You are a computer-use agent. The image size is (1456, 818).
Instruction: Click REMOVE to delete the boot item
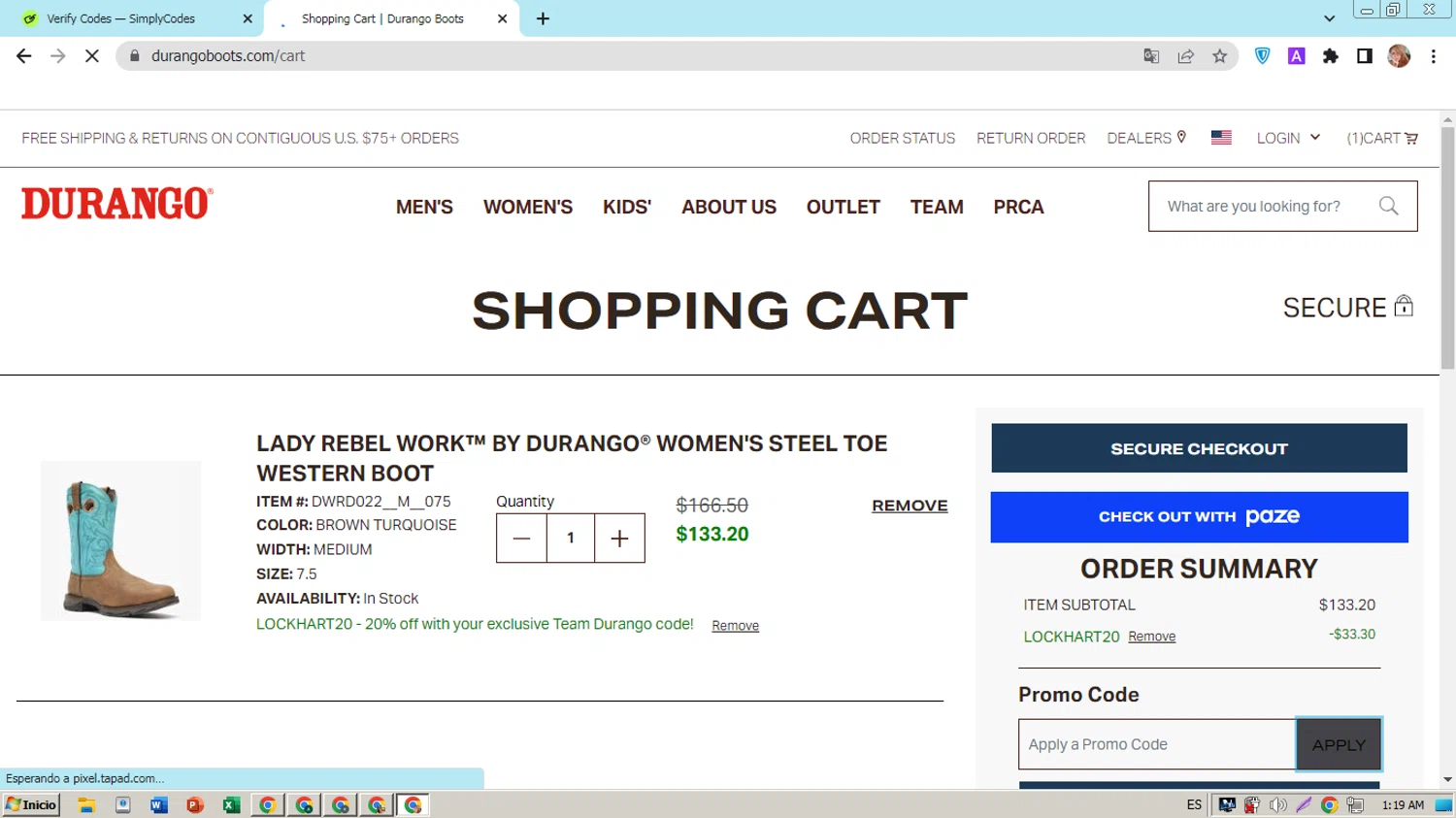910,506
